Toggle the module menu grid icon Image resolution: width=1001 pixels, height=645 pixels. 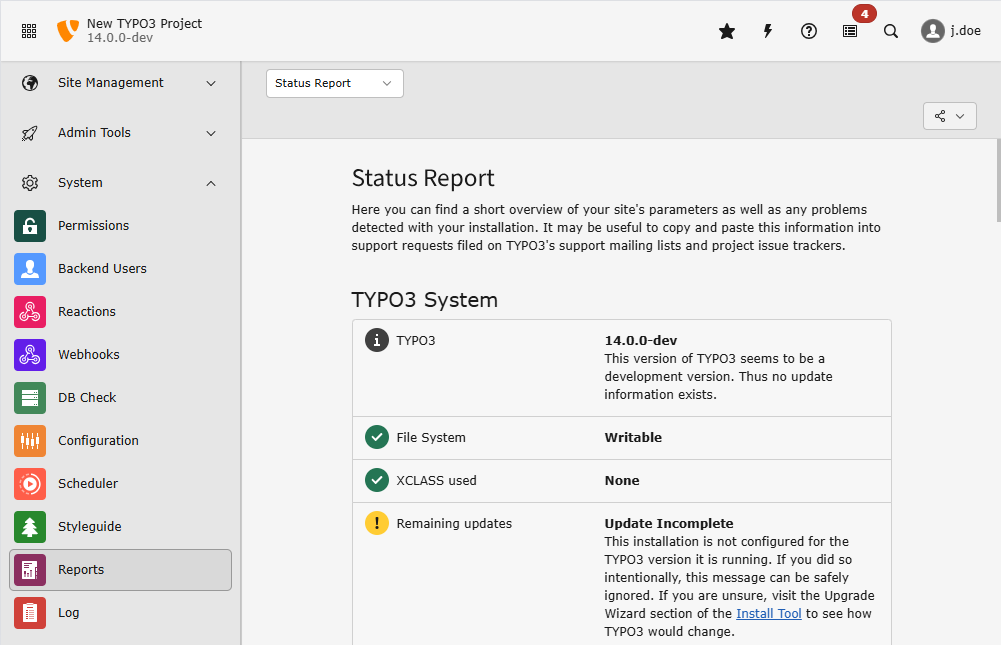29,31
